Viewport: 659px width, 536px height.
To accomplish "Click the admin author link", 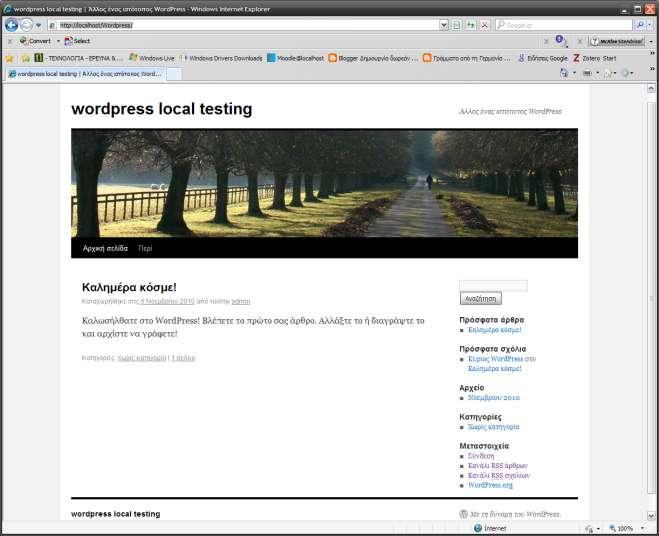I will (241, 301).
